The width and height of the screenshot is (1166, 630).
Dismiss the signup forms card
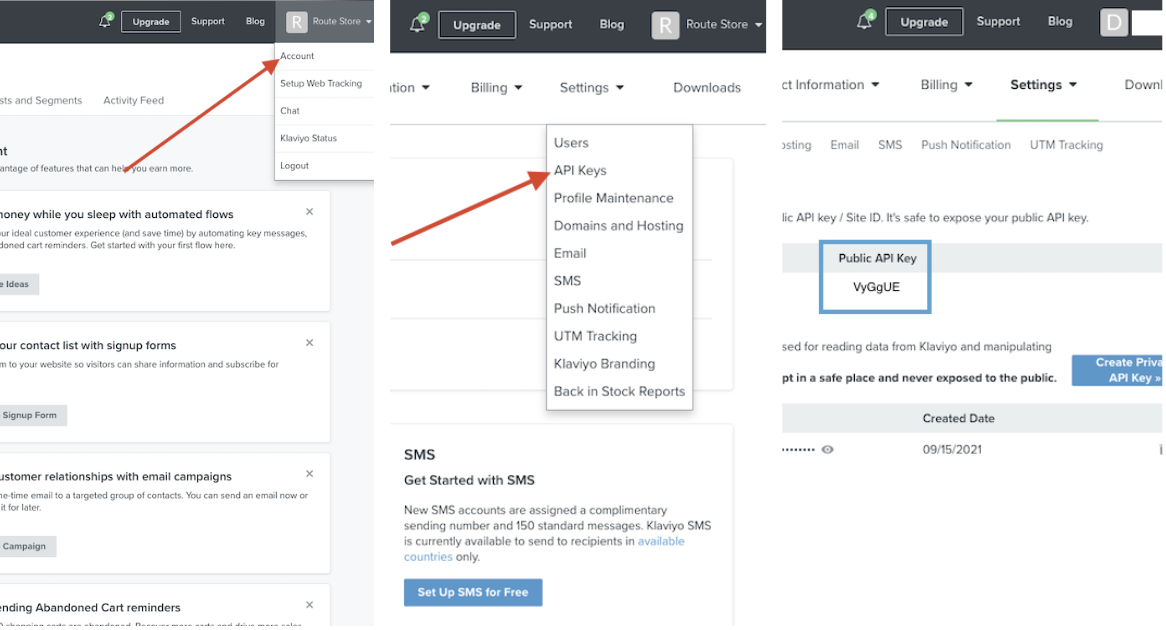(309, 343)
